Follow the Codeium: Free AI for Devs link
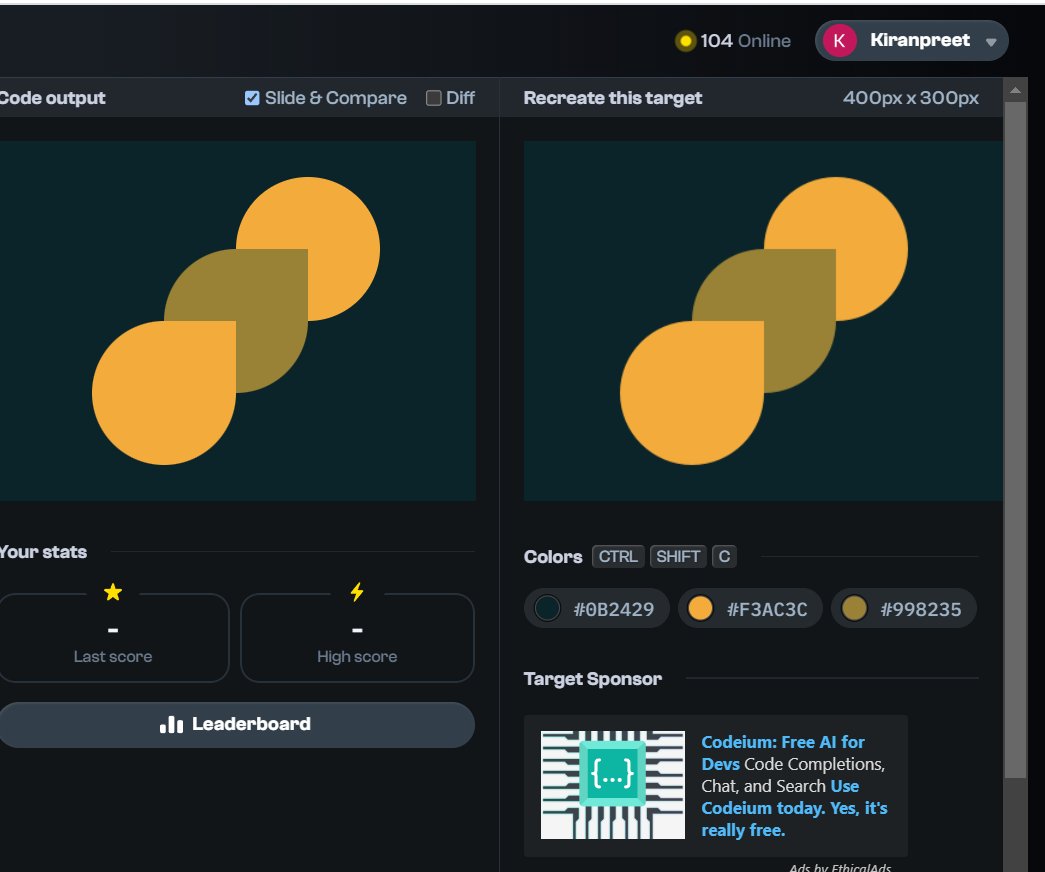The image size is (1045, 872). [x=782, y=753]
